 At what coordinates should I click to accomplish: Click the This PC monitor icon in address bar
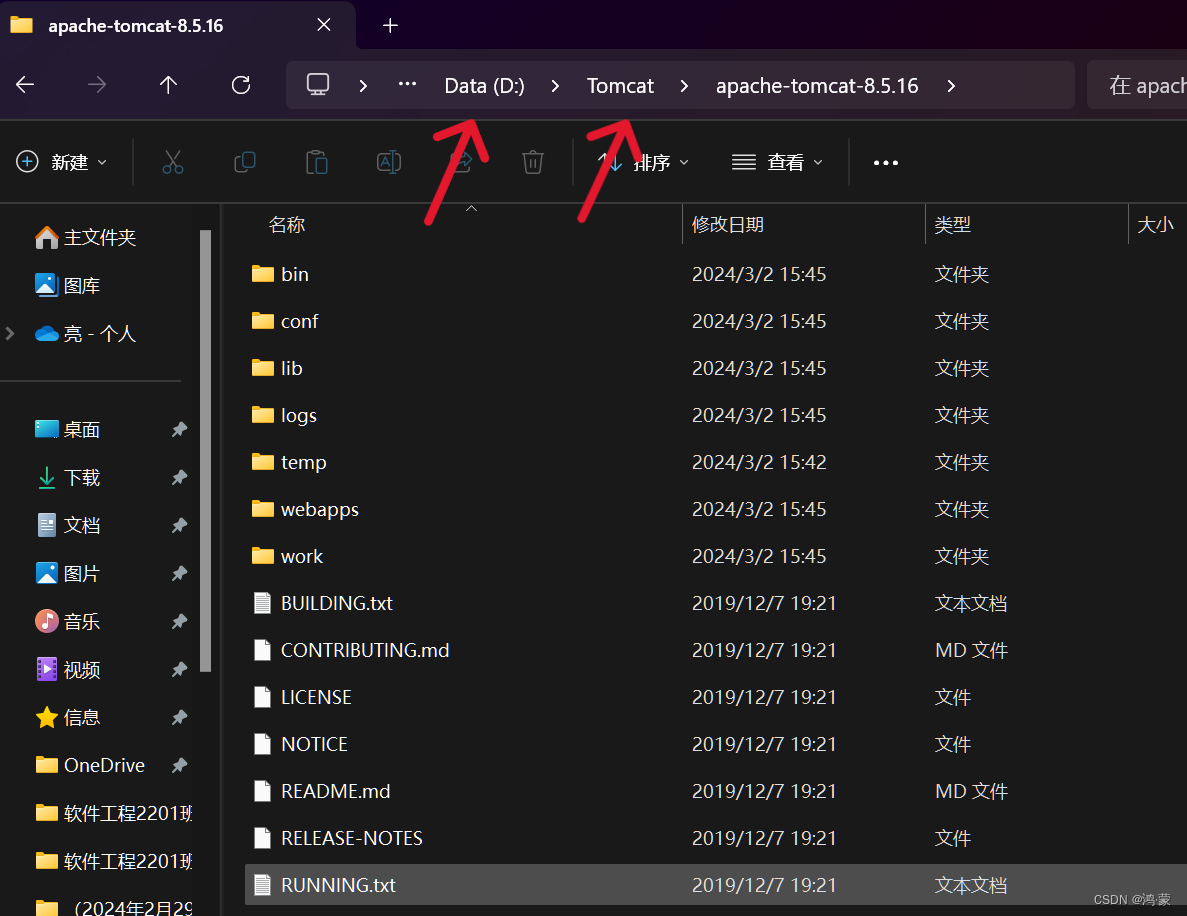click(317, 84)
